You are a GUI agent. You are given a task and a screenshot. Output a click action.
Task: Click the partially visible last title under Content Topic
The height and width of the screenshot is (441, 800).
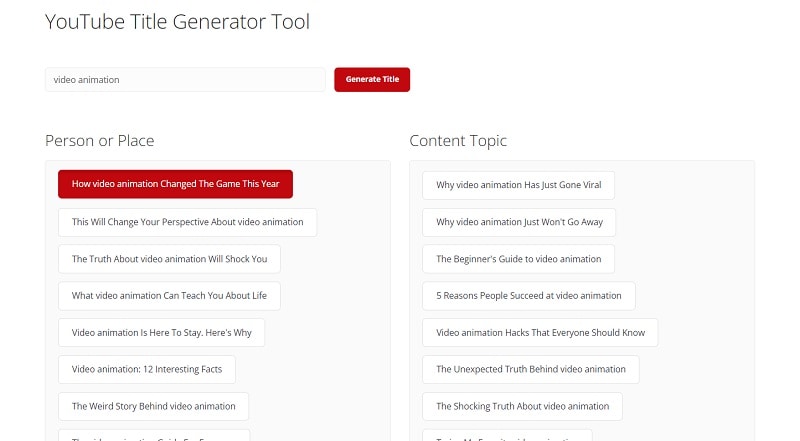coord(507,435)
